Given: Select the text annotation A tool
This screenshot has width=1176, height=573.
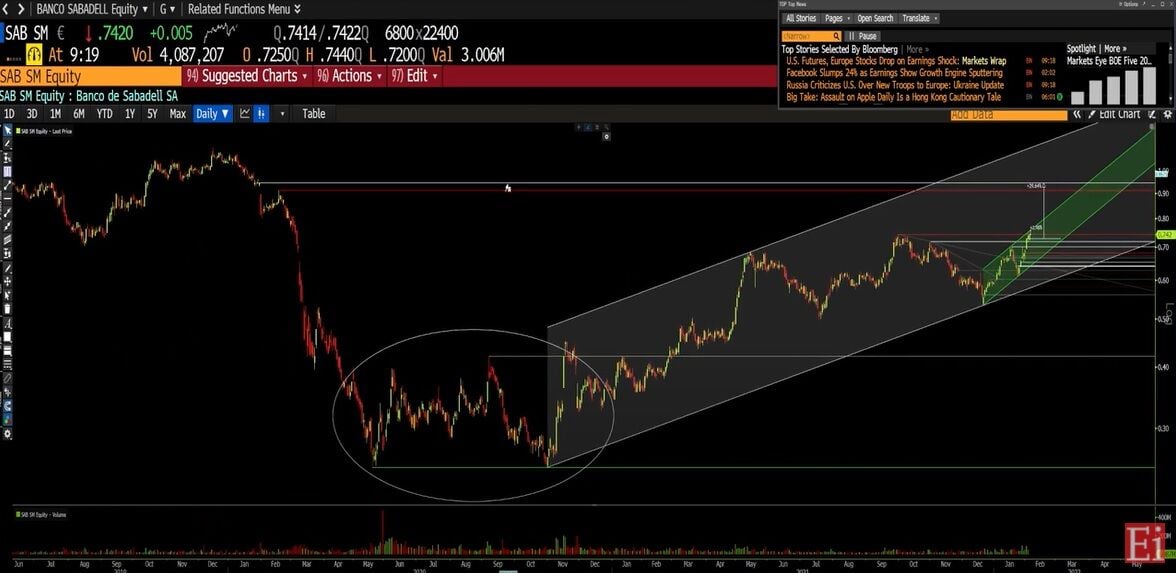Looking at the screenshot, I should point(8,324).
